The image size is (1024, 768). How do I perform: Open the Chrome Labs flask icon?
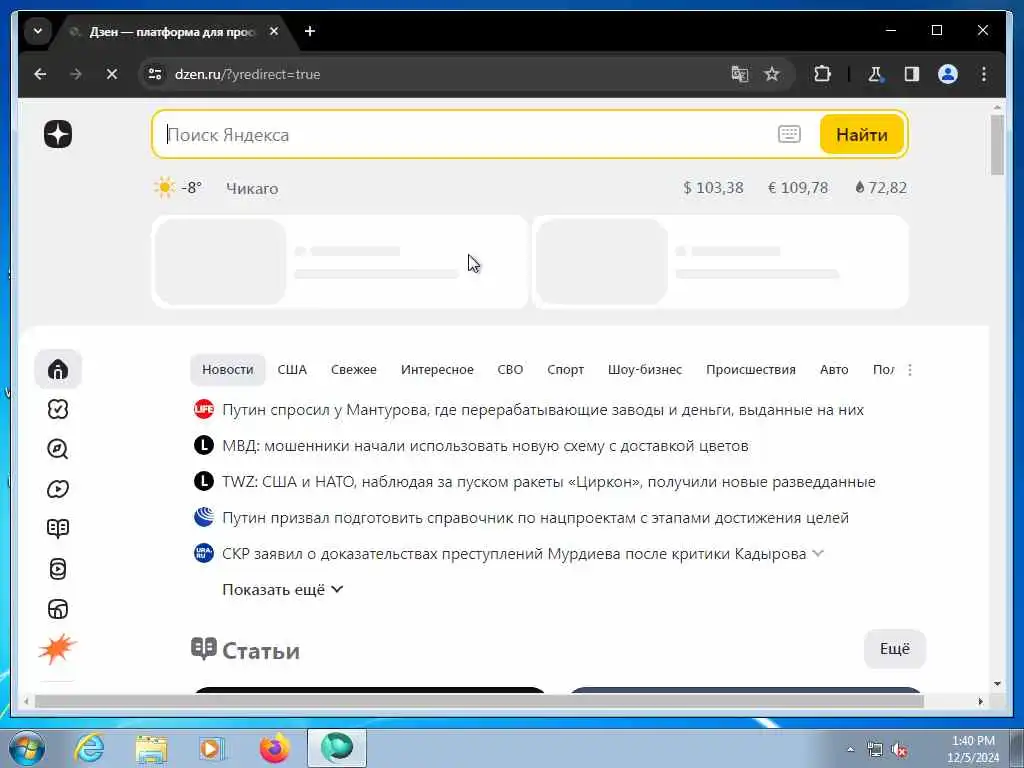875,74
